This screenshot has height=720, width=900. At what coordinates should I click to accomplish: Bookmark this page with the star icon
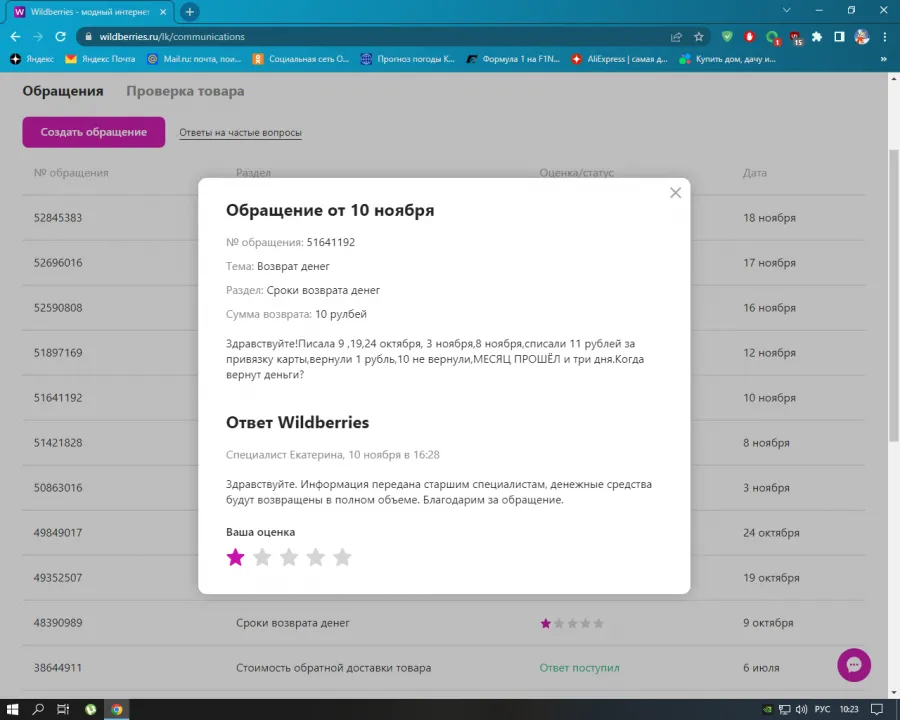[699, 37]
